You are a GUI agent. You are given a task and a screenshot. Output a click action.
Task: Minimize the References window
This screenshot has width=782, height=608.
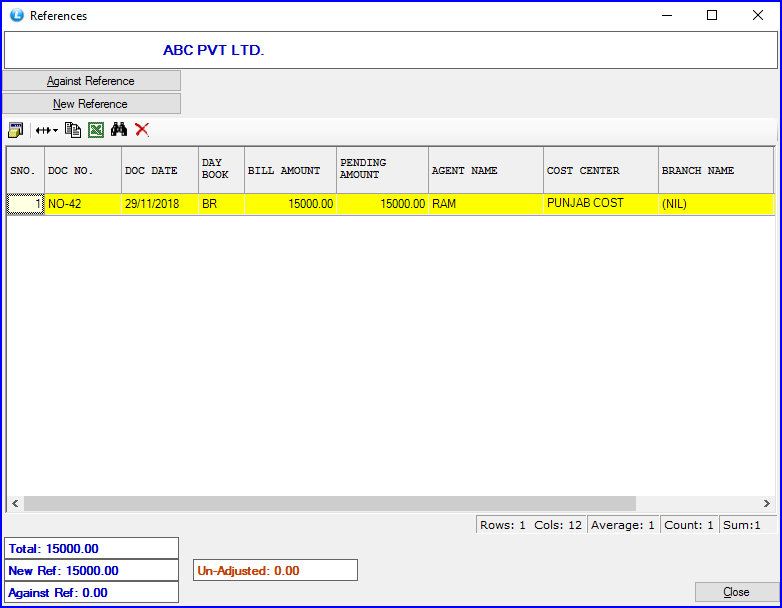click(x=667, y=15)
